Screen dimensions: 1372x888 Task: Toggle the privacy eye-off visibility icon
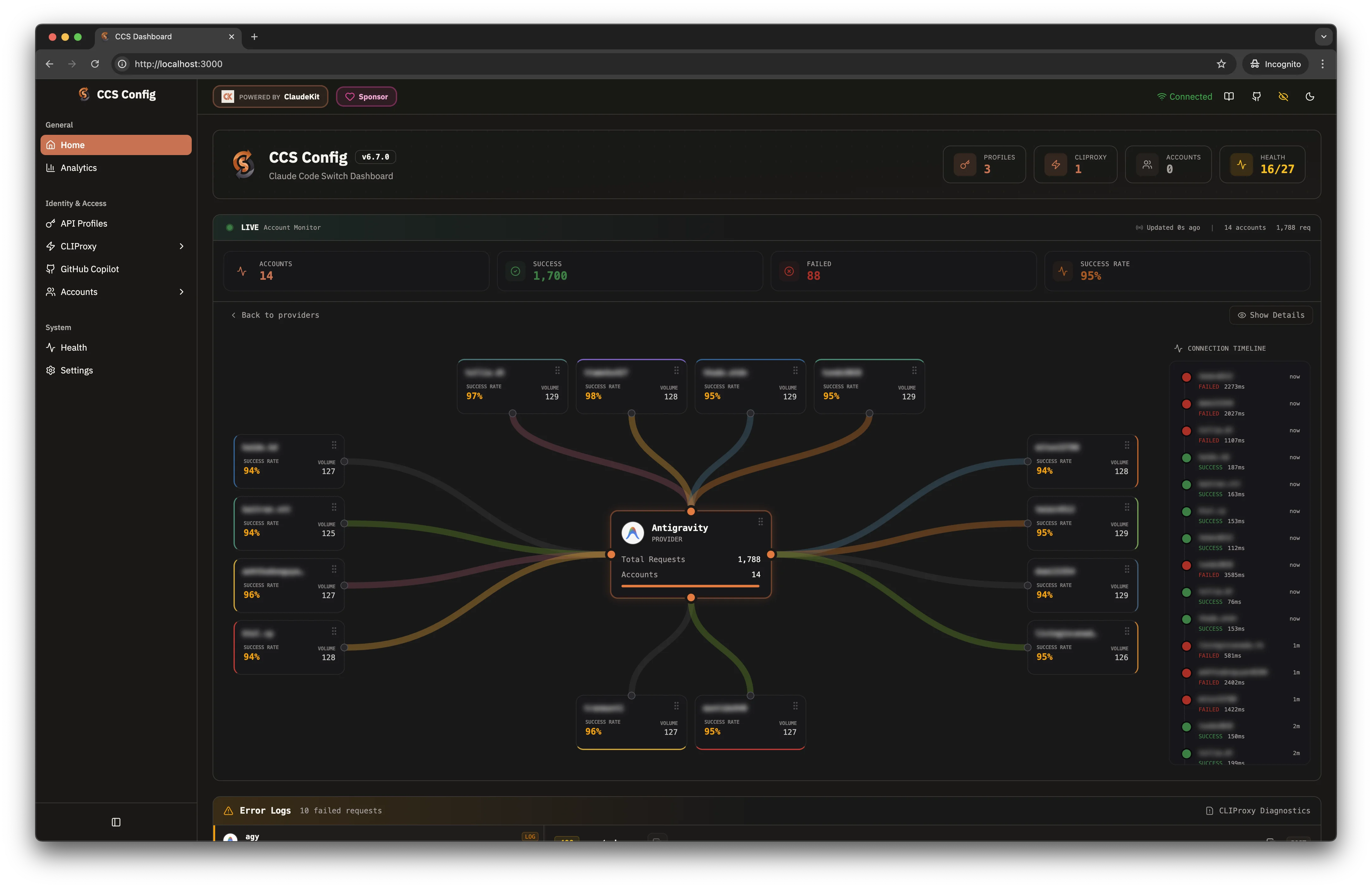[1283, 96]
